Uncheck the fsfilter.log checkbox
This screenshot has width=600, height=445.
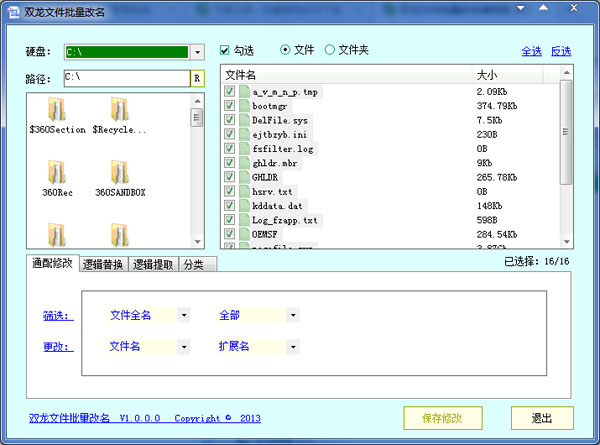click(x=229, y=148)
